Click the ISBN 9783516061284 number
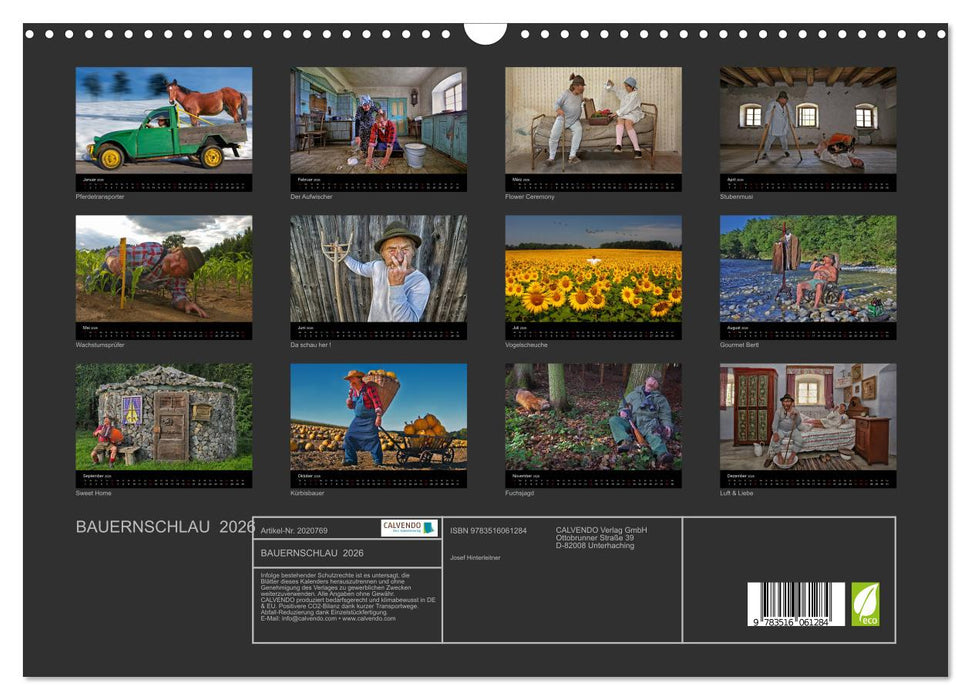 [x=488, y=531]
